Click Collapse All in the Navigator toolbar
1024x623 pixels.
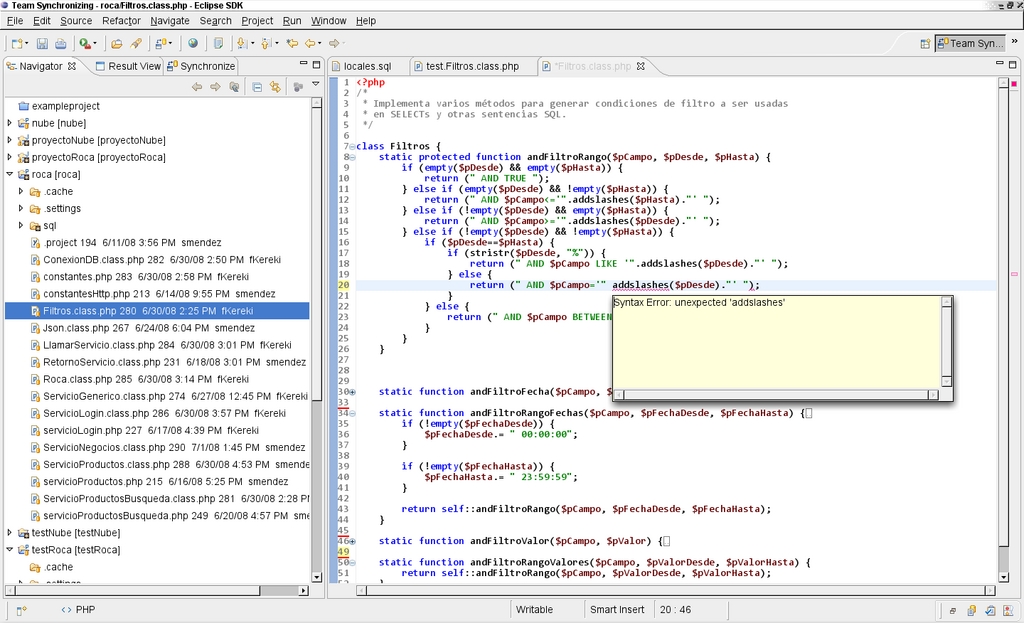point(257,87)
